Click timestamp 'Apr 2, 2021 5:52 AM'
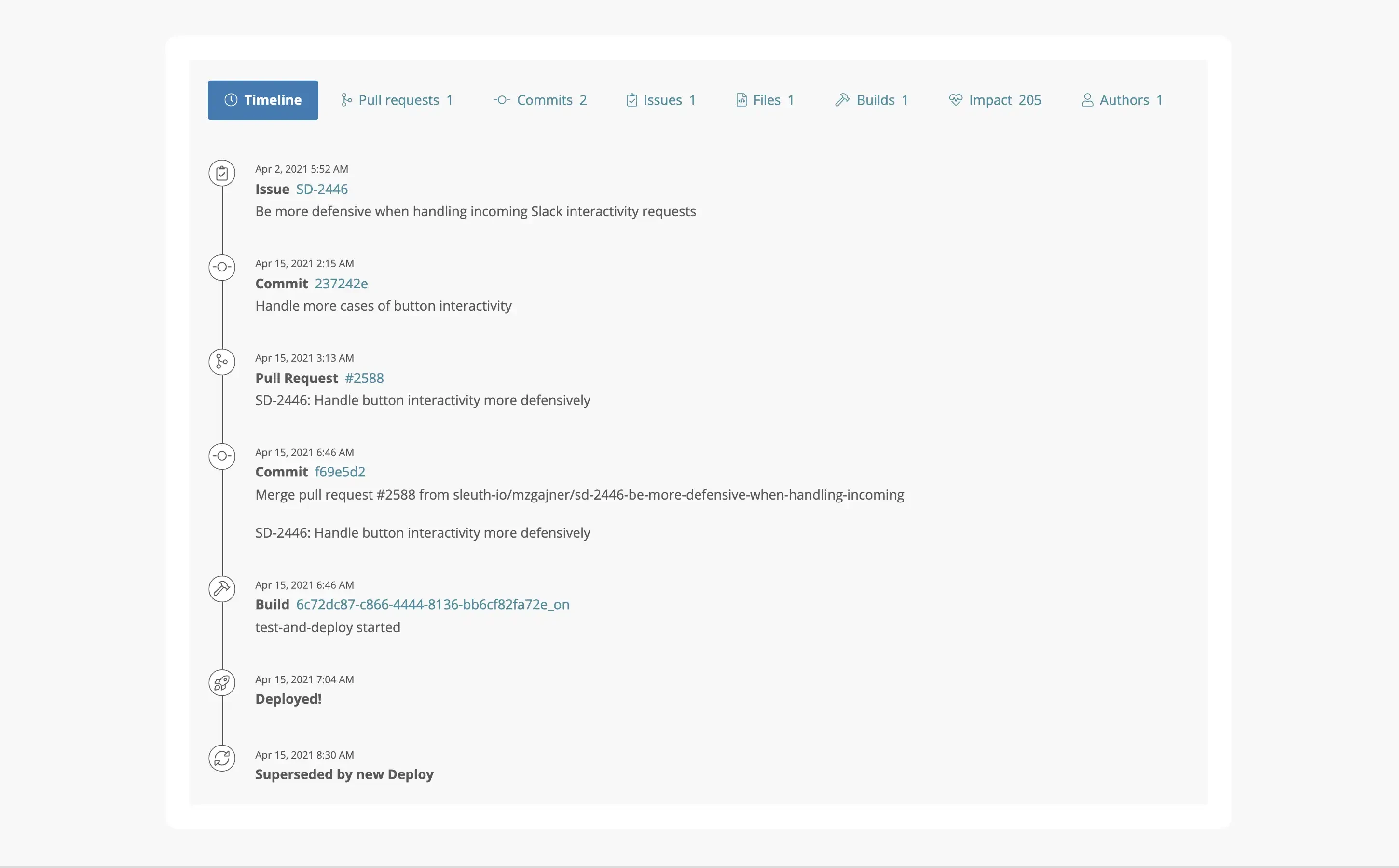This screenshot has width=1399, height=868. click(302, 169)
